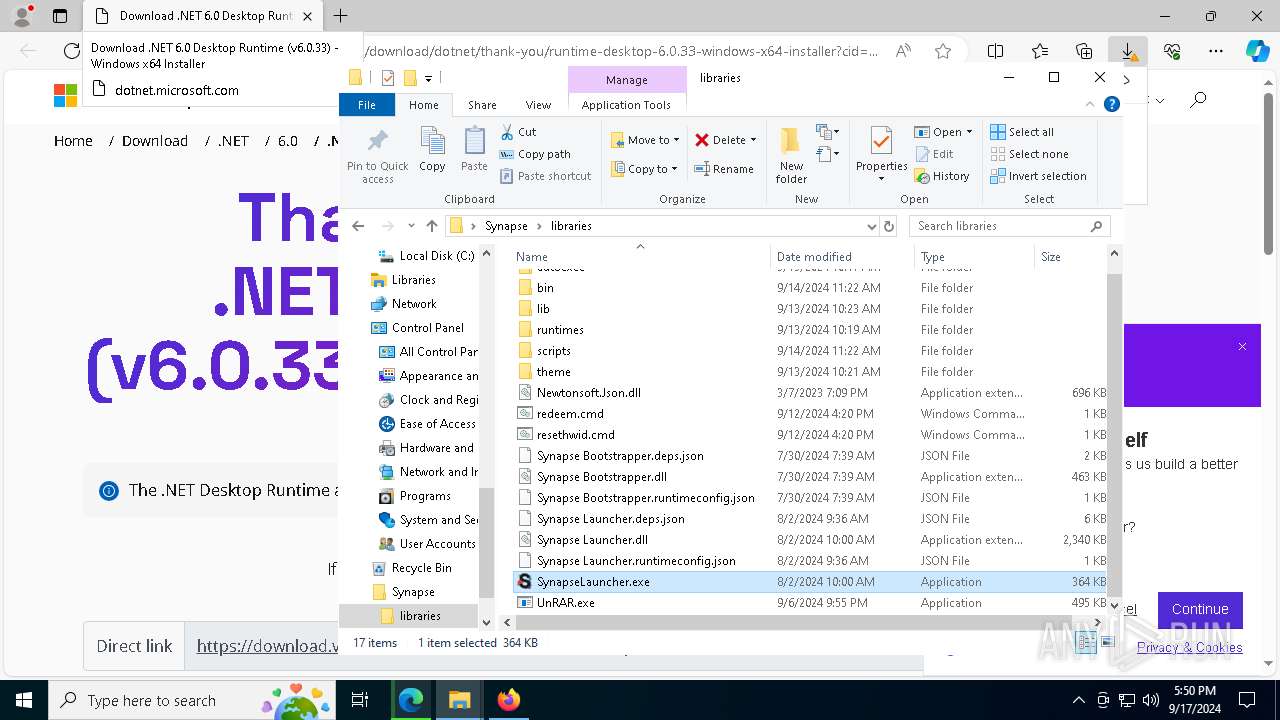This screenshot has width=1280, height=720.
Task: Open Firefox from the taskbar
Action: click(x=509, y=700)
